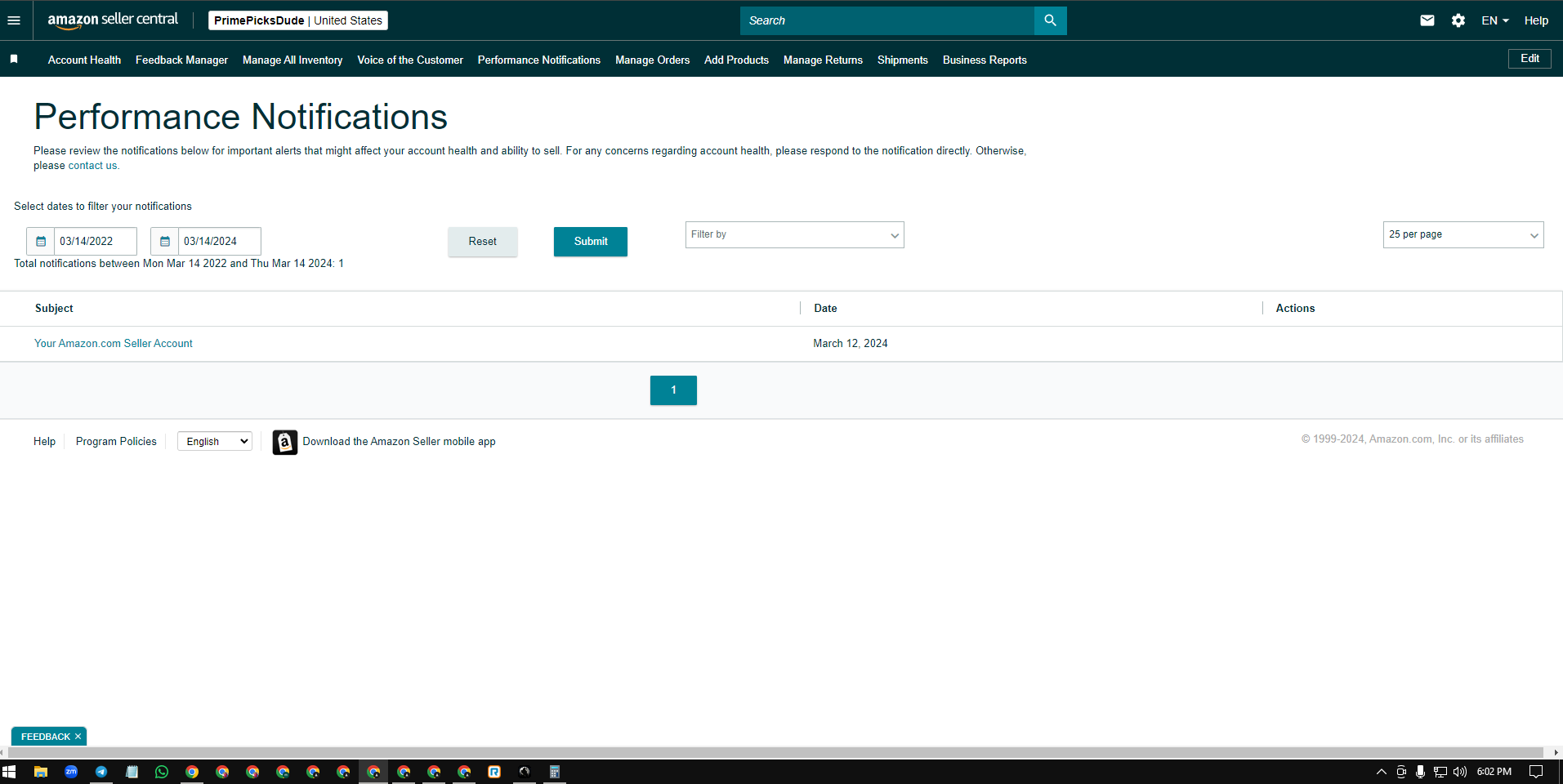
Task: Open Voice of the Customer
Action: pos(410,60)
